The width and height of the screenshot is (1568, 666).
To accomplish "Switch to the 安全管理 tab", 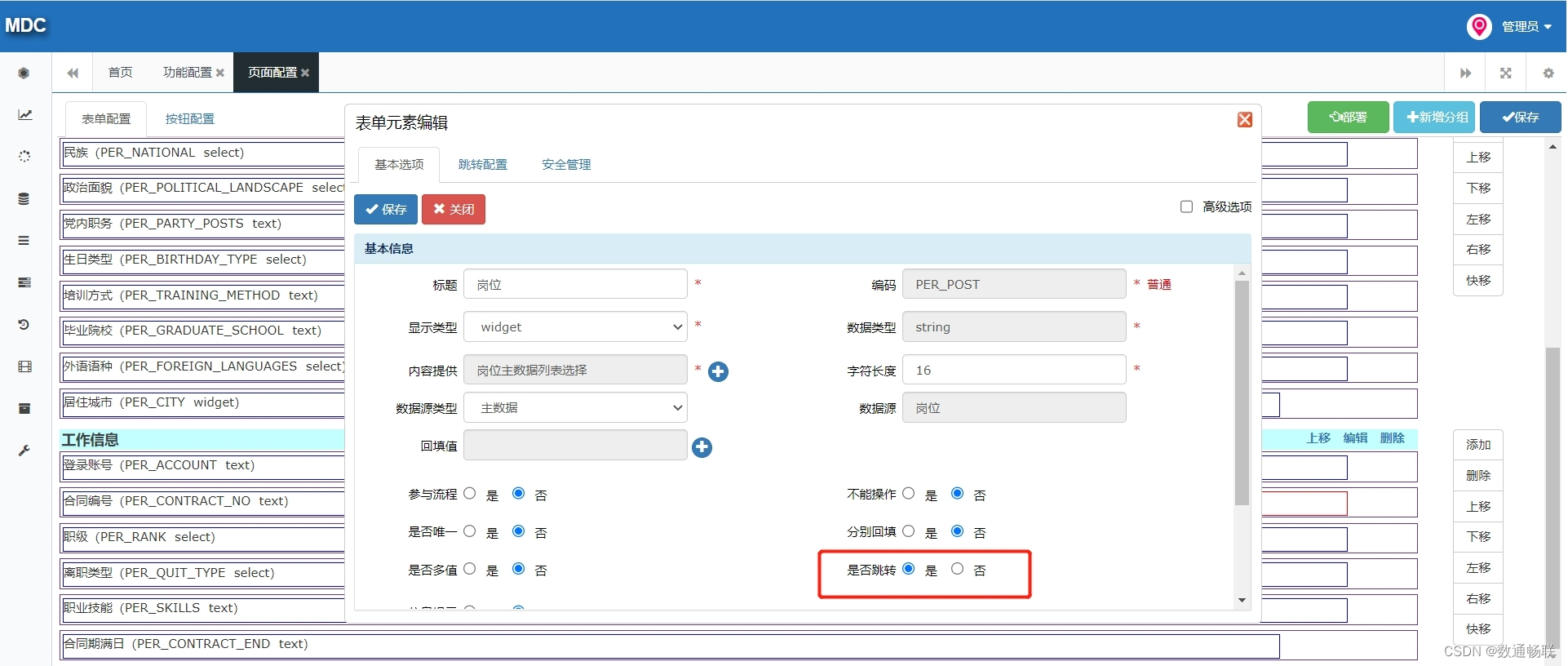I will pos(566,165).
